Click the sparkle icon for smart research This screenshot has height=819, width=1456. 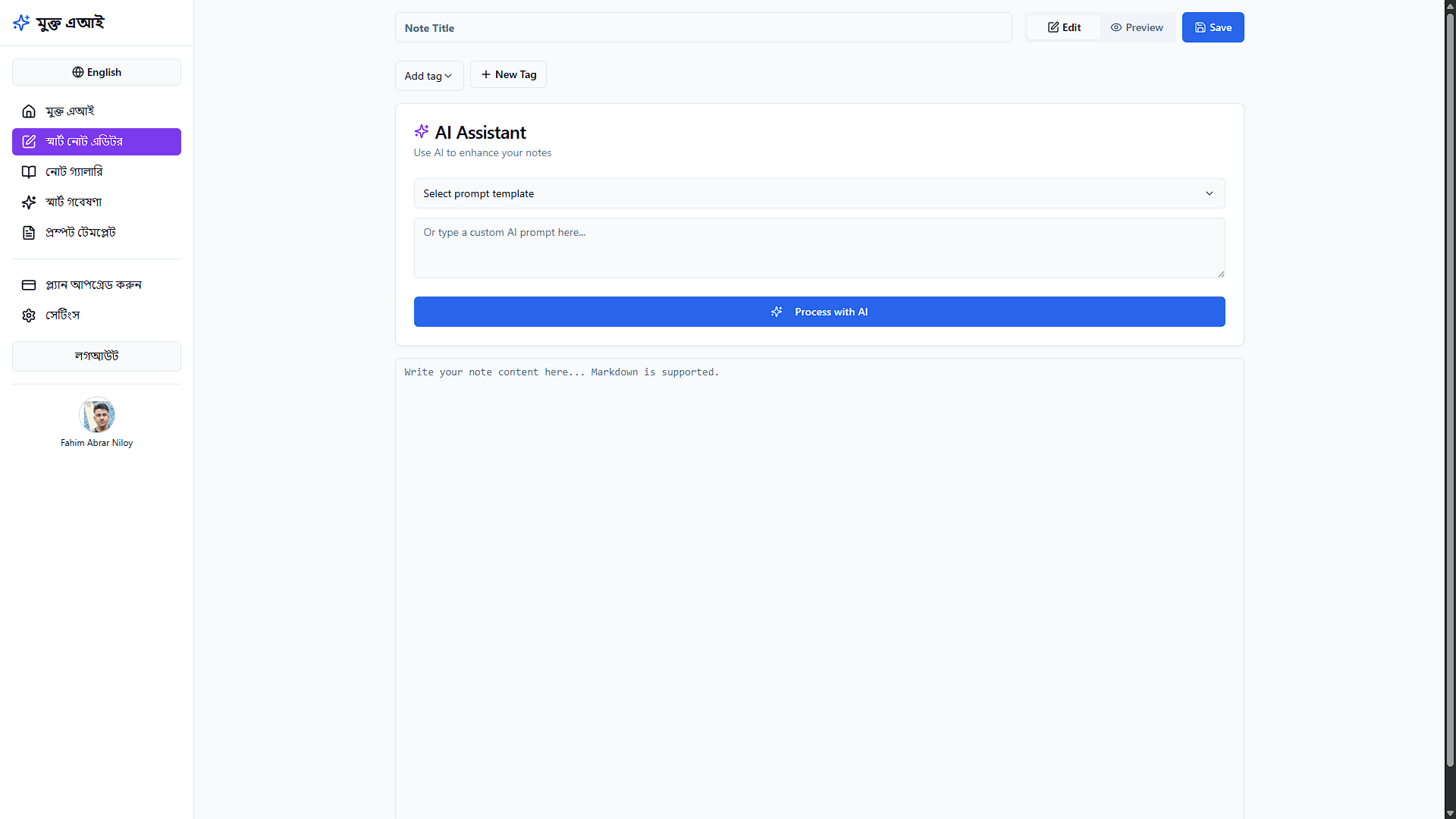(x=29, y=202)
